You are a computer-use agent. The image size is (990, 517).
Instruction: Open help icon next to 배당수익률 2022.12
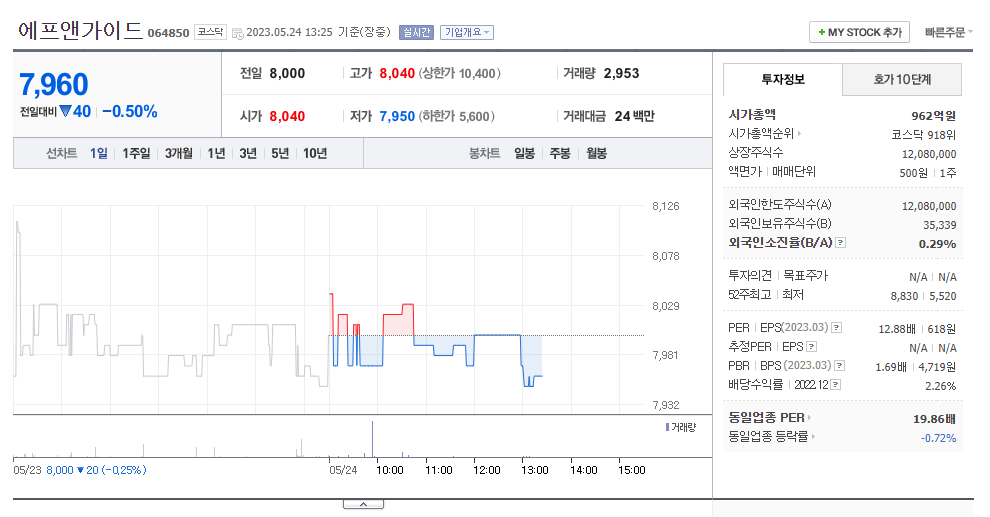835,384
